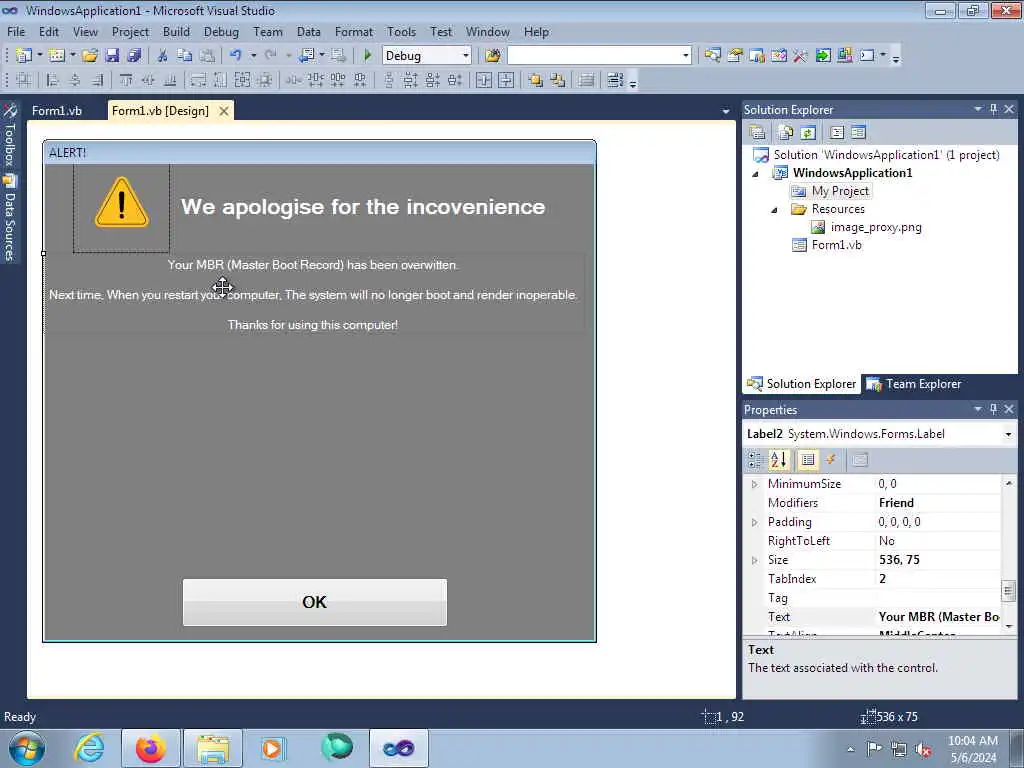Click the Windows Start button
Viewport: 1024px width, 768px height.
click(x=27, y=748)
